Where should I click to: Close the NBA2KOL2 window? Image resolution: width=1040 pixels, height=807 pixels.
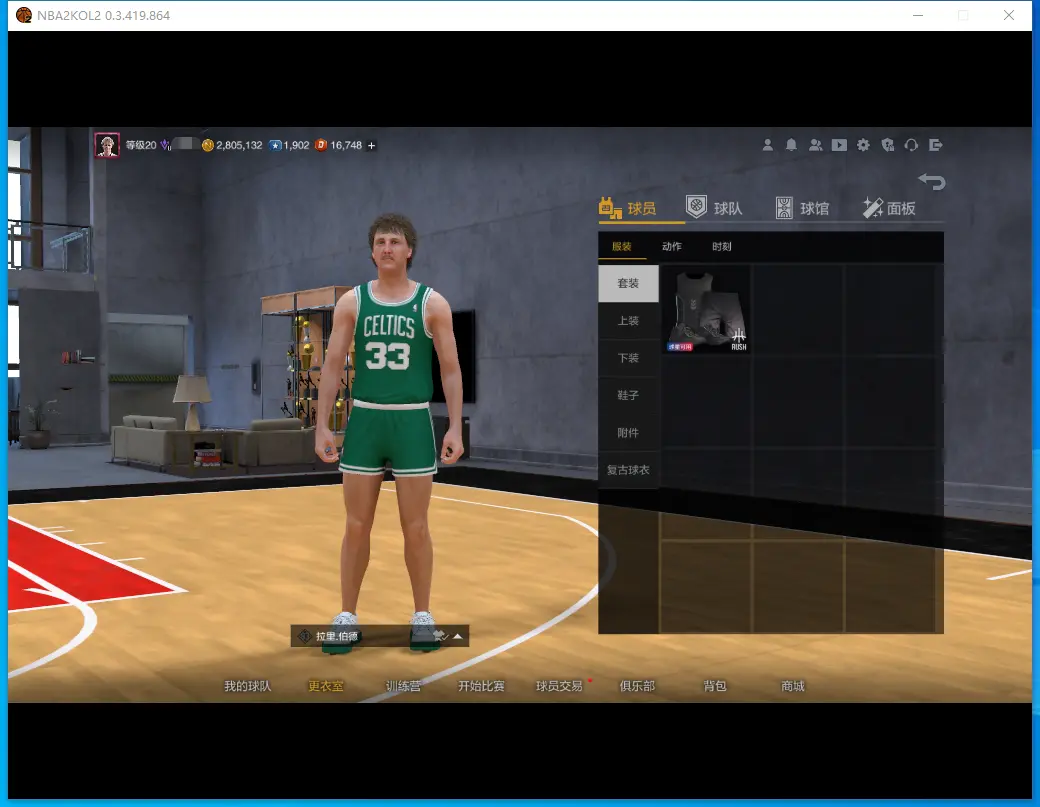click(1009, 15)
